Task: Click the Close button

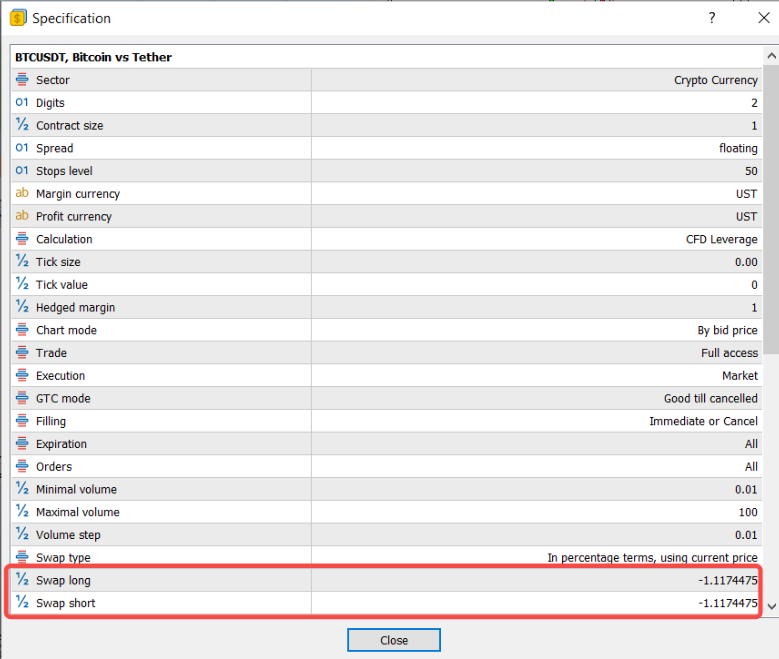Action: [x=393, y=640]
